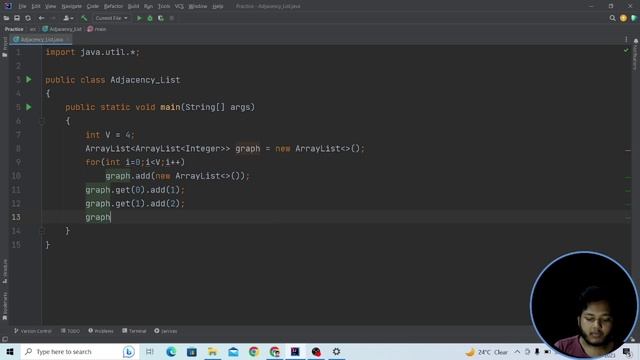Run with coverage icon in toolbar
This screenshot has height=360, width=640.
(x=161, y=18)
